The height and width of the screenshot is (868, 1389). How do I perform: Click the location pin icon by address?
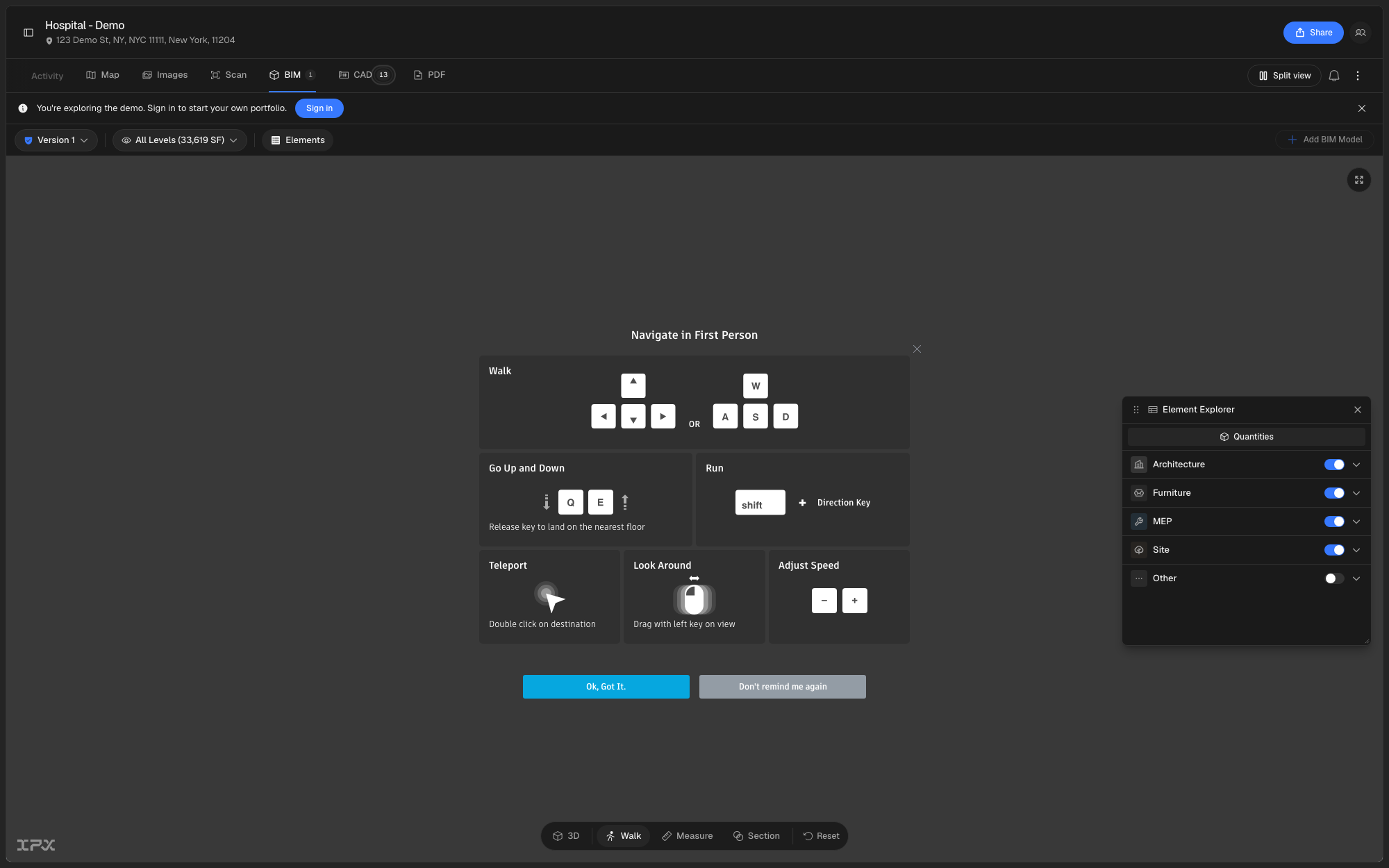click(49, 41)
